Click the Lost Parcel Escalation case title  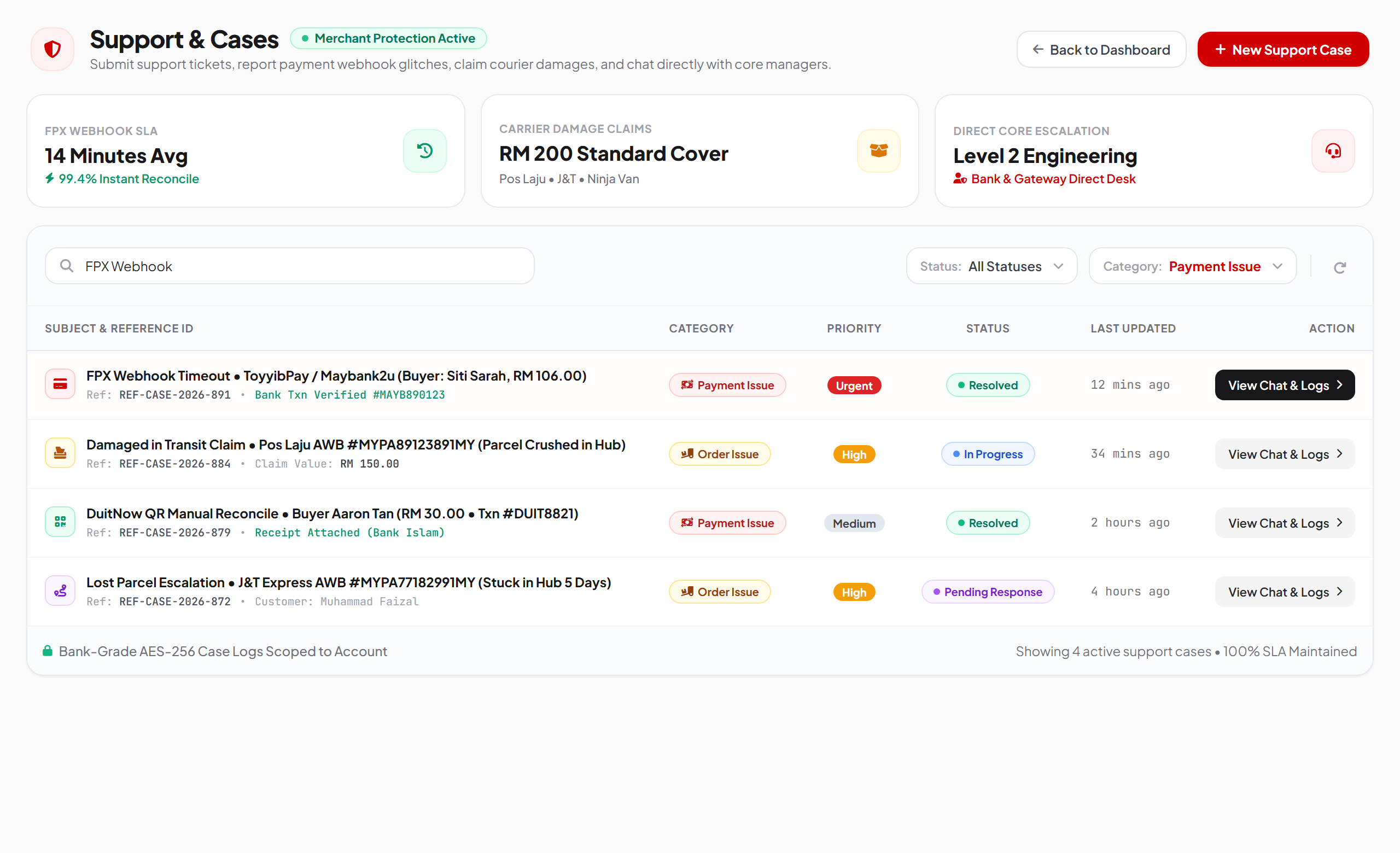(348, 582)
